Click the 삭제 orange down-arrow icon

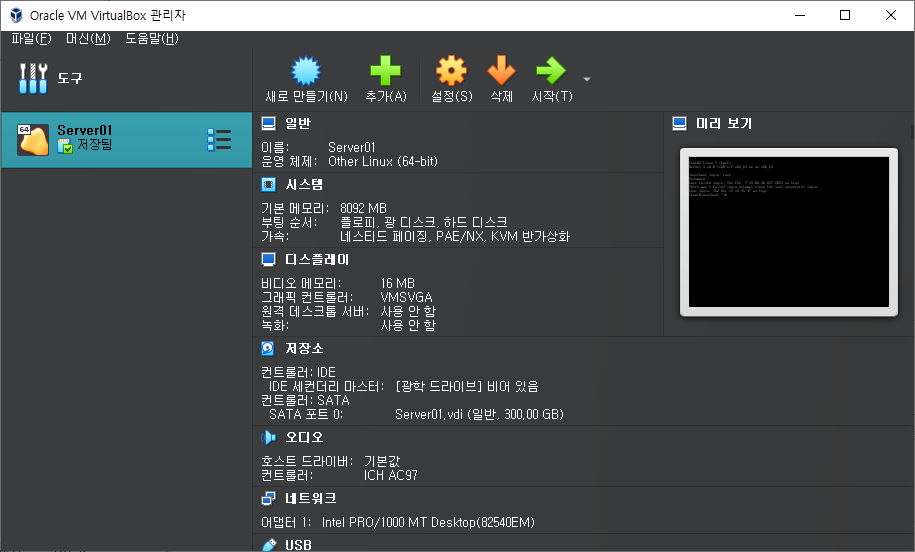coord(501,71)
